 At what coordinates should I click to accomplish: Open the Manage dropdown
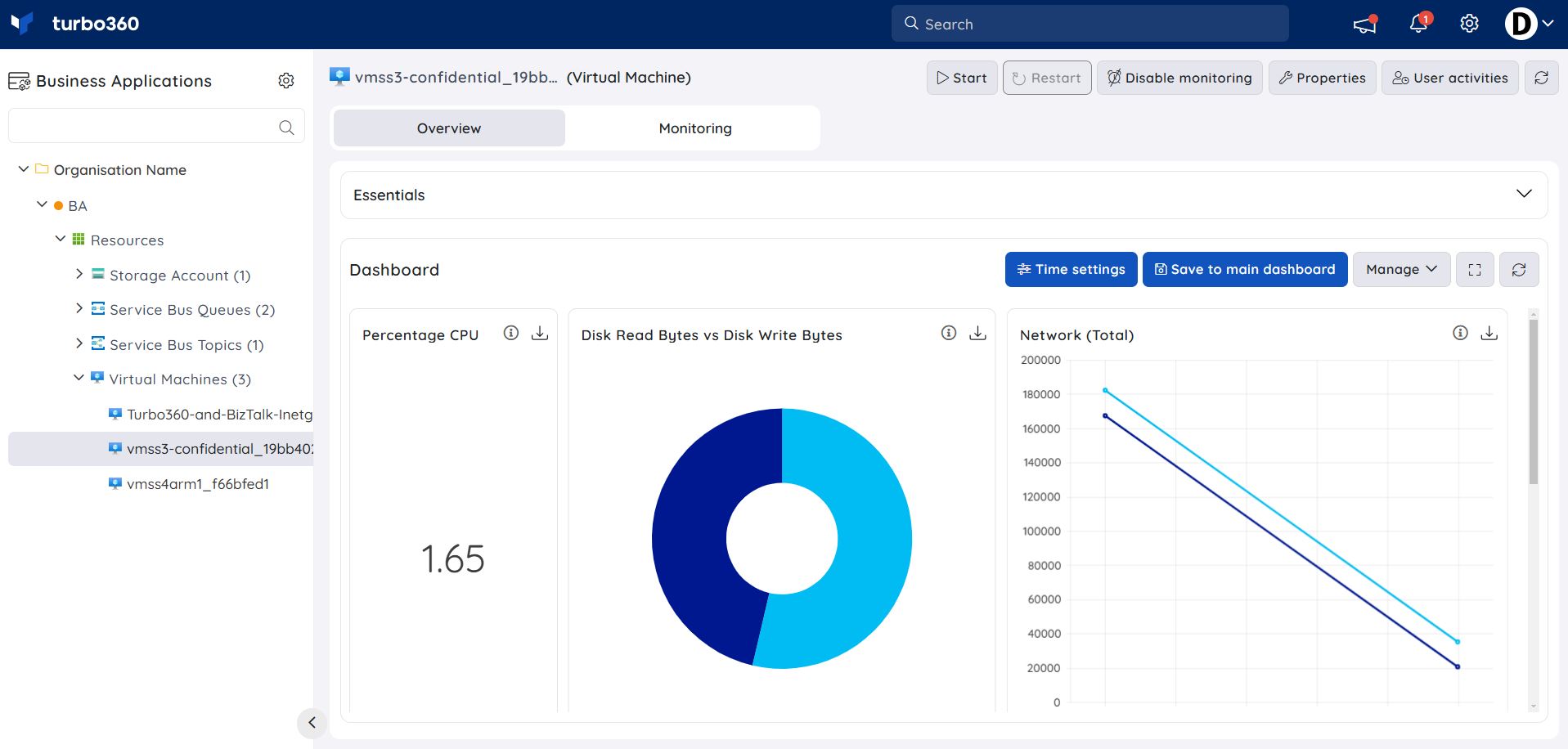coord(1402,269)
